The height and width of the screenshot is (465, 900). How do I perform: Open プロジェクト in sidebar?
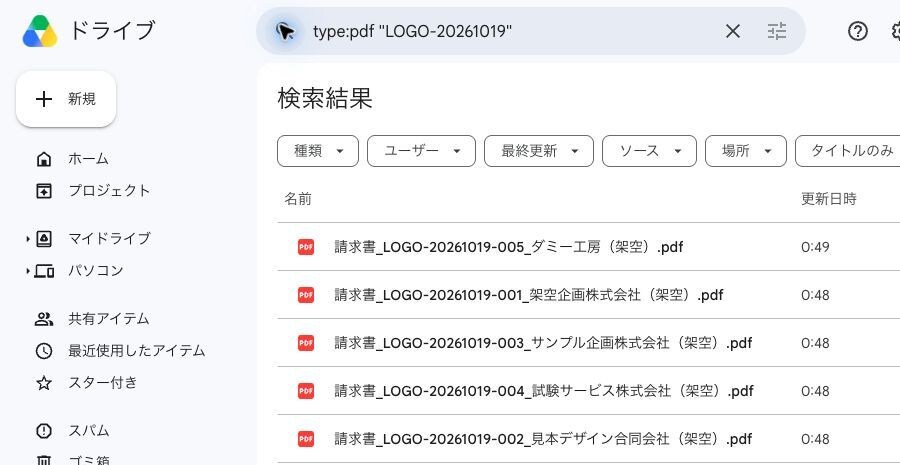[109, 191]
